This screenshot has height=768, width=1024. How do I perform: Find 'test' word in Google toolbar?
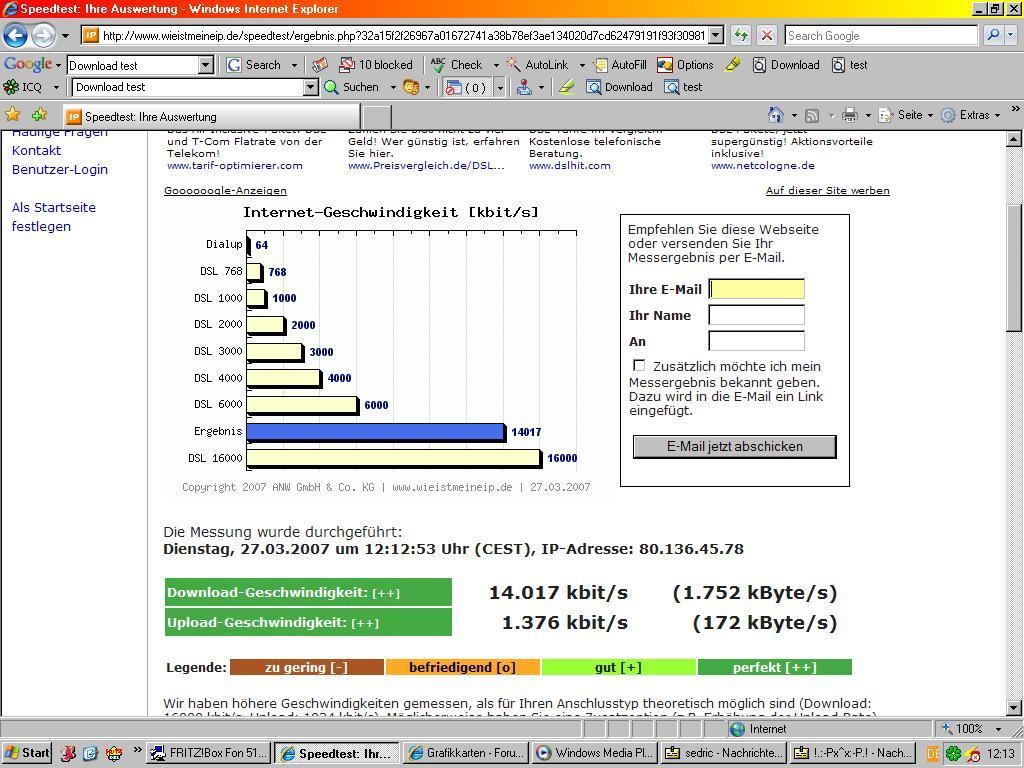point(850,65)
